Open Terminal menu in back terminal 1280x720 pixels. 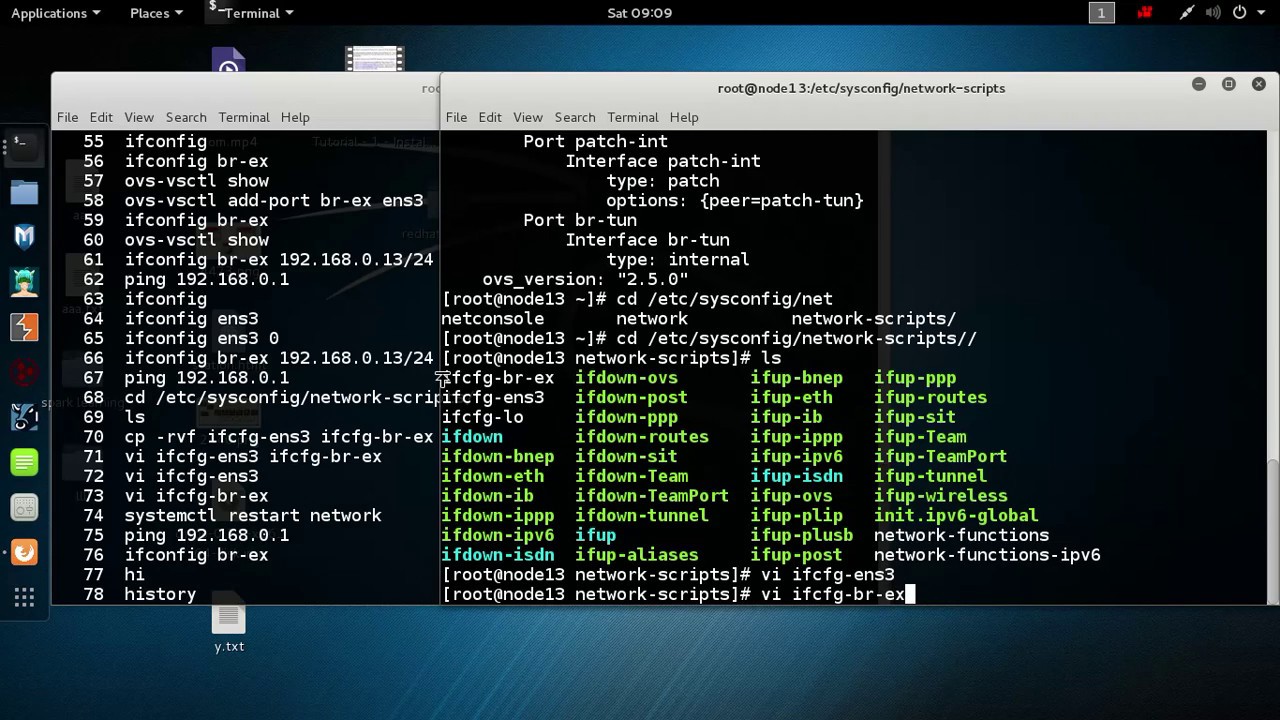coord(244,117)
